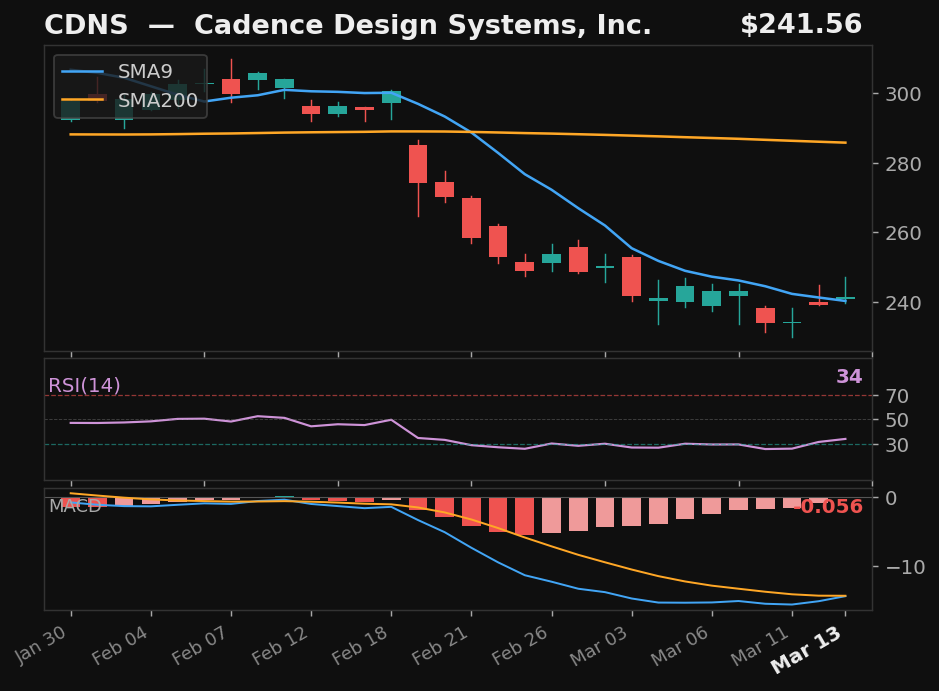Click the Feb 07 date label
The image size is (939, 691).
(201, 645)
